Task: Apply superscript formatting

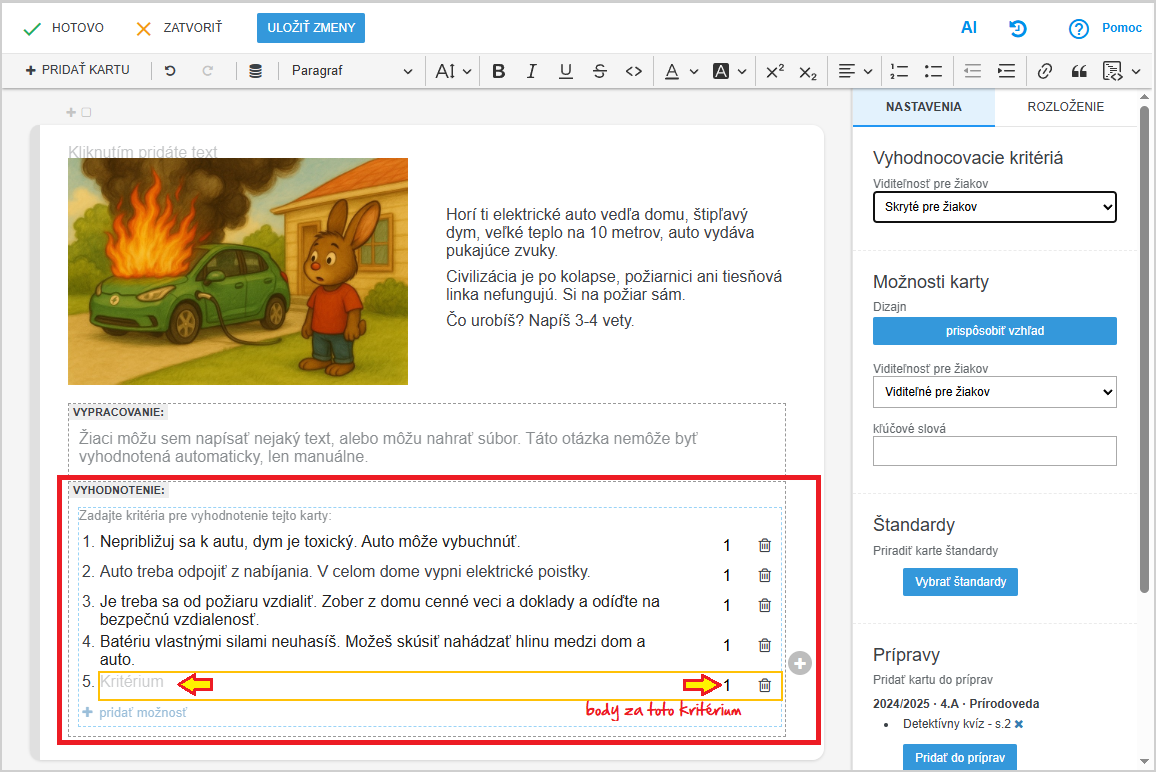Action: tap(775, 71)
